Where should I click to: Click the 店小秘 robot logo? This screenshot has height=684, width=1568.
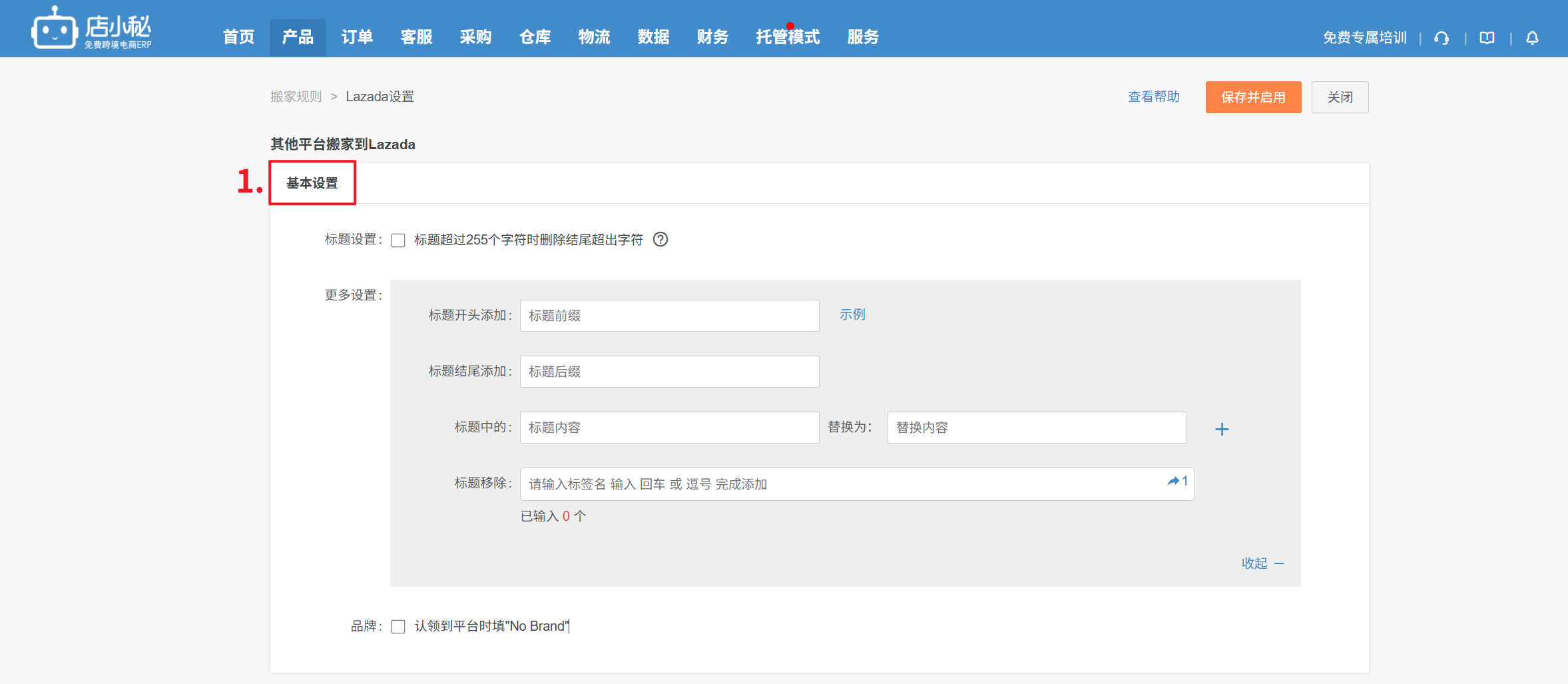pos(55,29)
